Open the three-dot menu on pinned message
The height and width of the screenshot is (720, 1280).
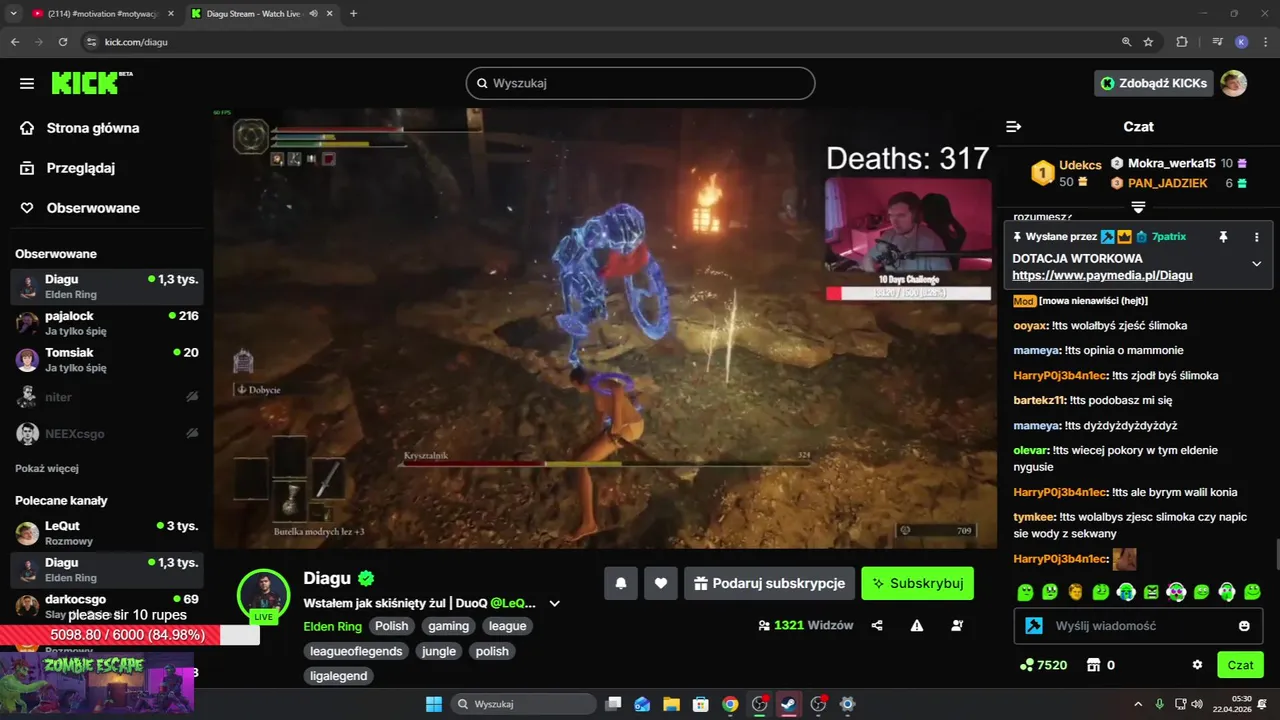click(1256, 237)
